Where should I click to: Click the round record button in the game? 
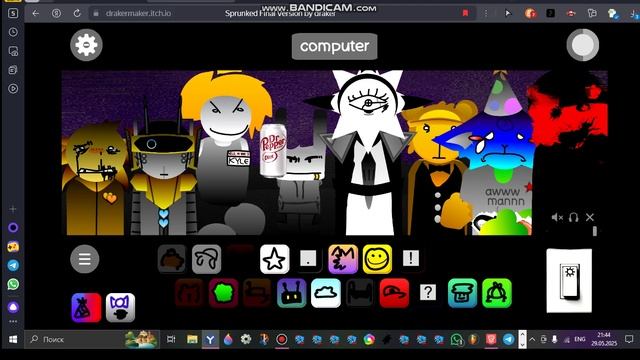(x=582, y=45)
